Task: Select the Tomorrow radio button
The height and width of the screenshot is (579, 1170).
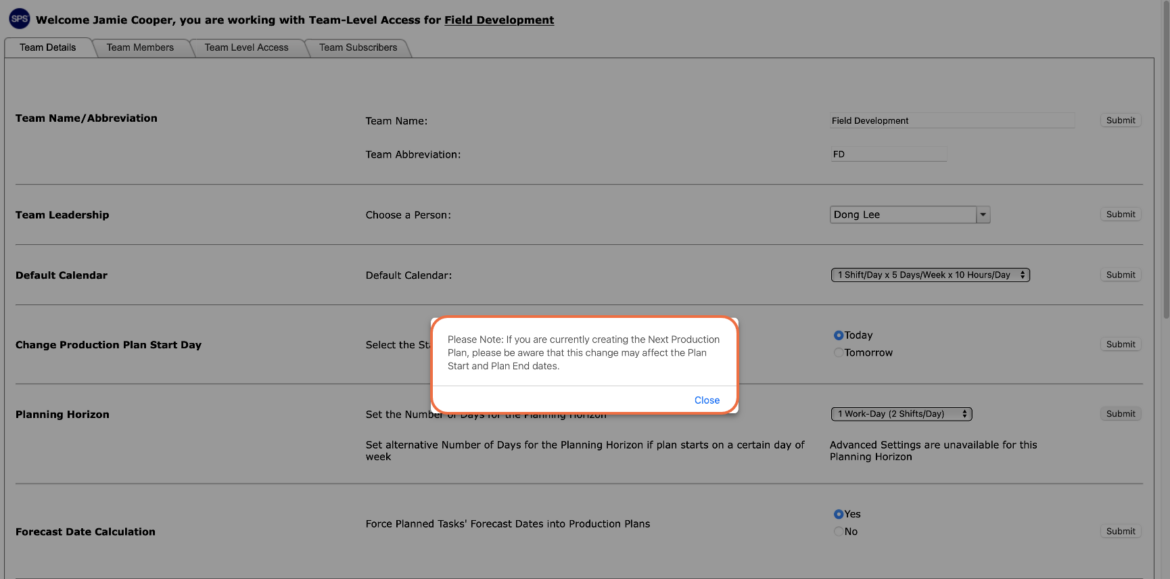Action: 839,353
